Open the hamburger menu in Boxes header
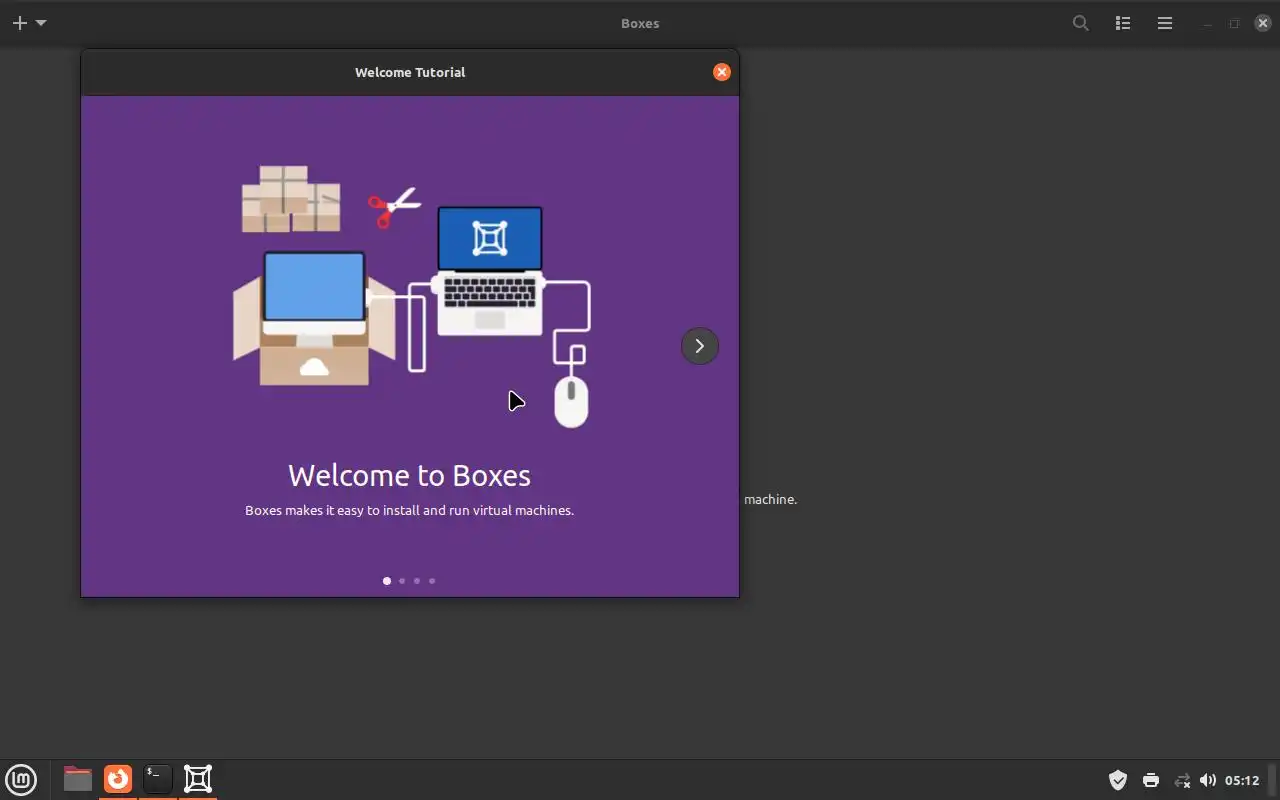 (x=1165, y=23)
